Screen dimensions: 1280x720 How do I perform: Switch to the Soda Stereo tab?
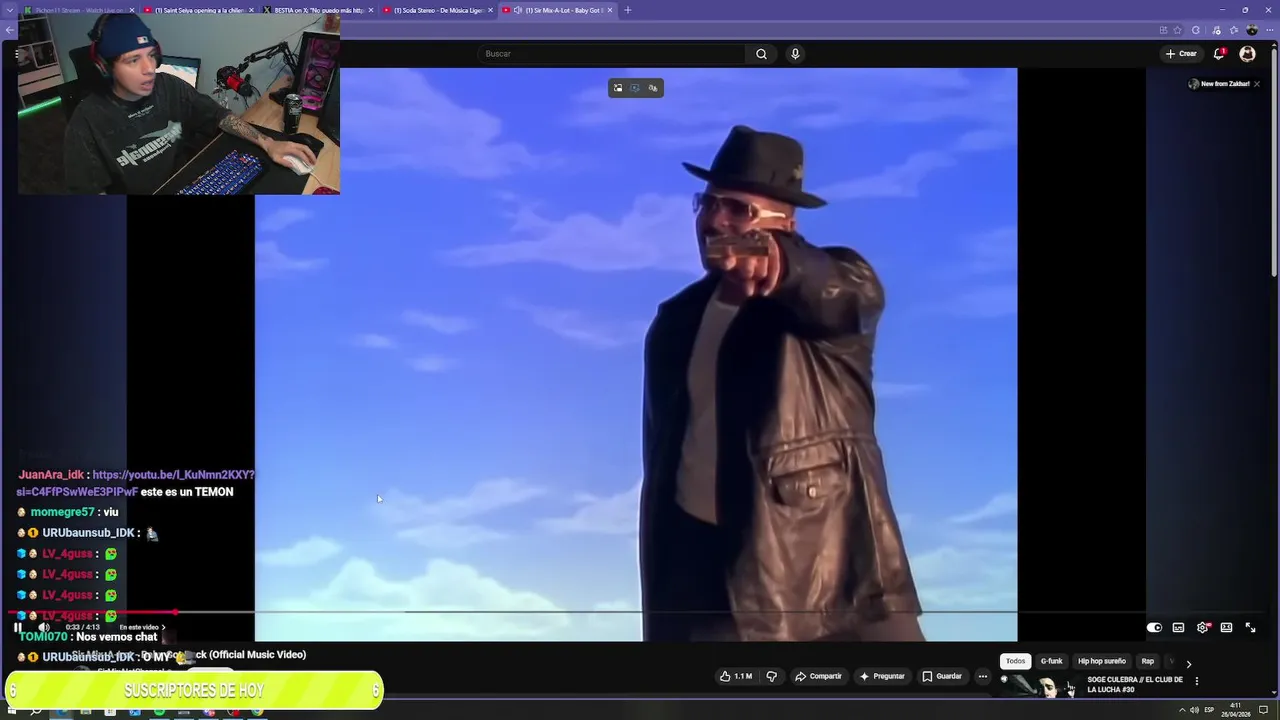coord(438,10)
